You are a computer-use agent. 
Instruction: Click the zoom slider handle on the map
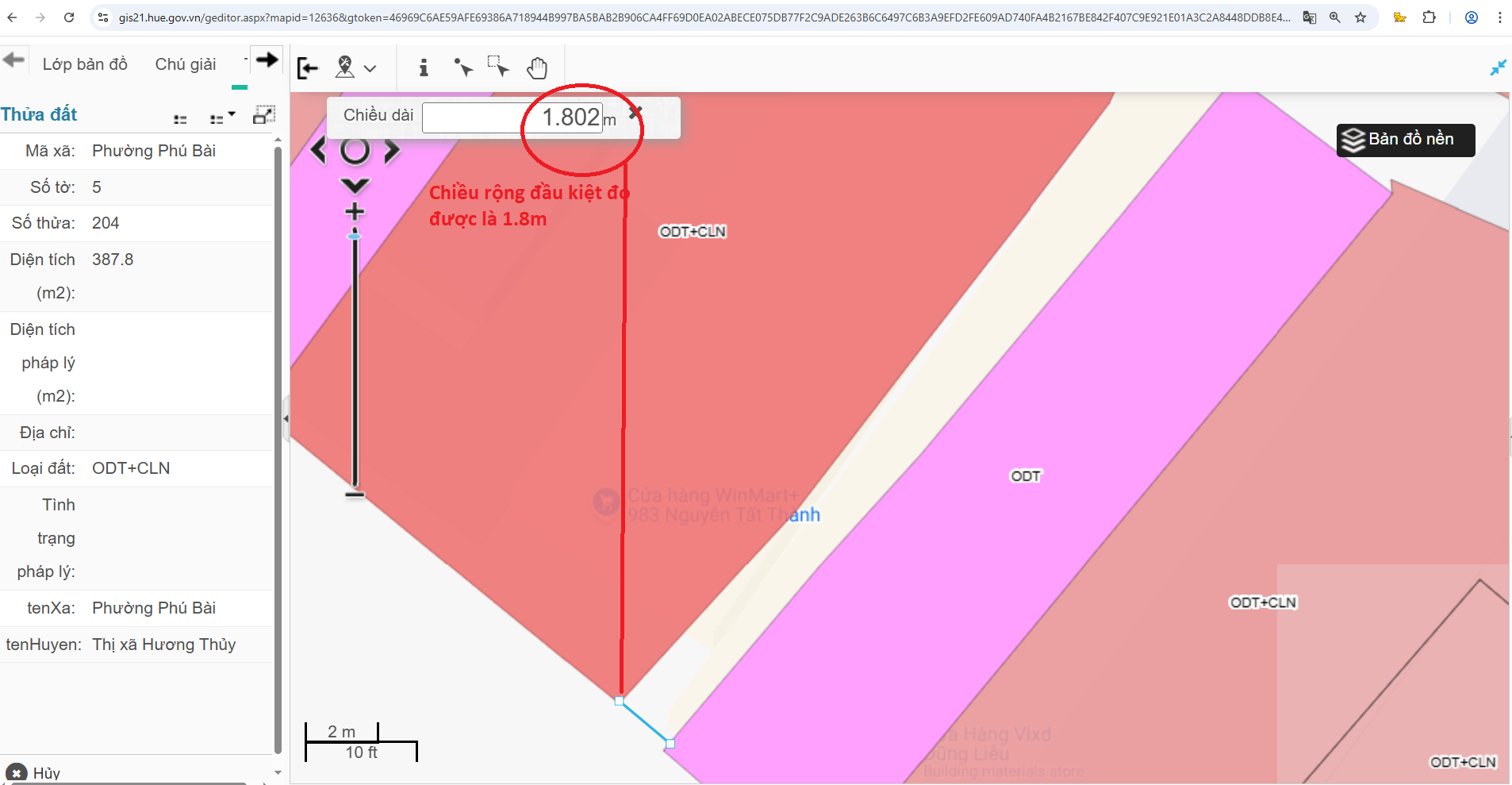pyautogui.click(x=355, y=236)
